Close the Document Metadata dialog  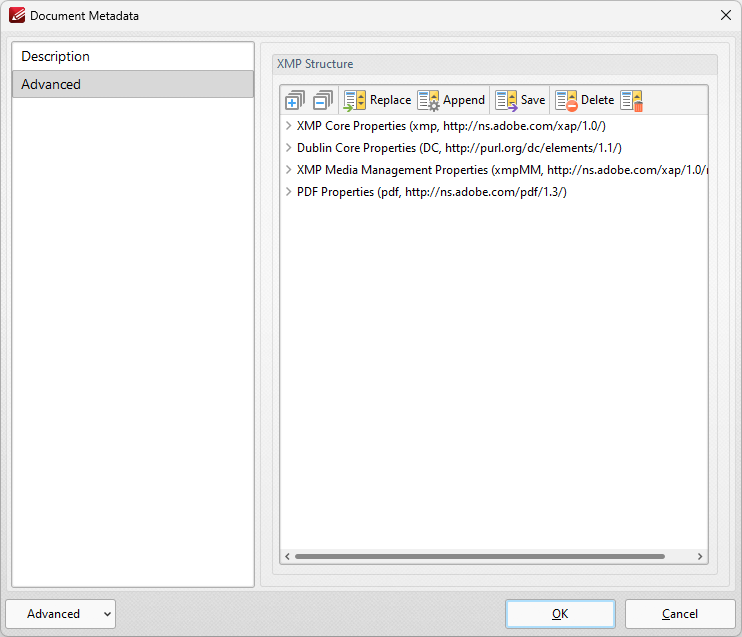(725, 15)
